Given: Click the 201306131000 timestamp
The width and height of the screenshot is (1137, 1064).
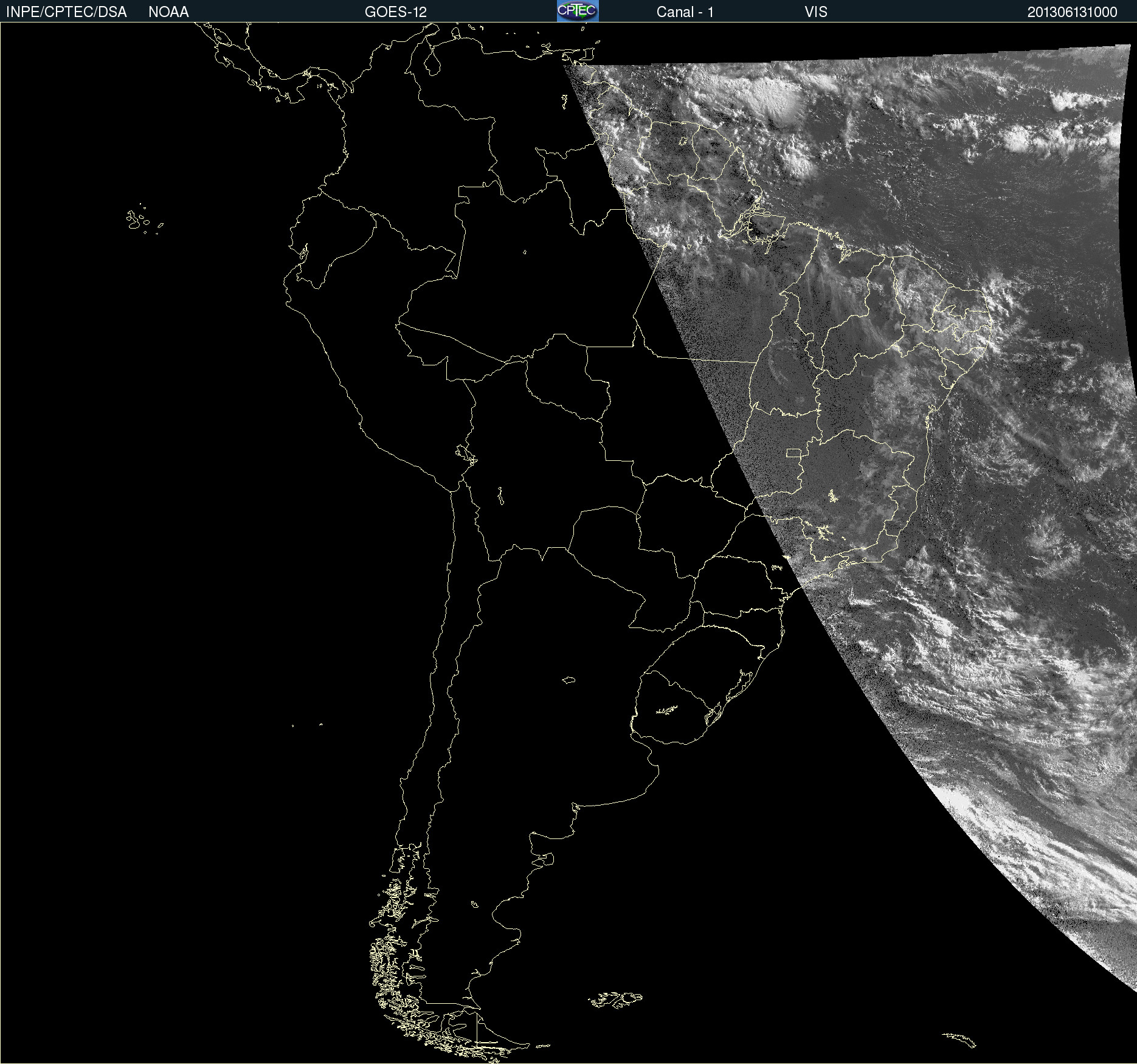Looking at the screenshot, I should coord(1072,12).
